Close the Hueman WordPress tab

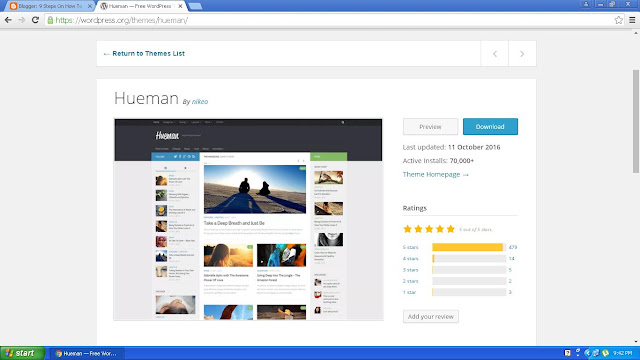180,6
